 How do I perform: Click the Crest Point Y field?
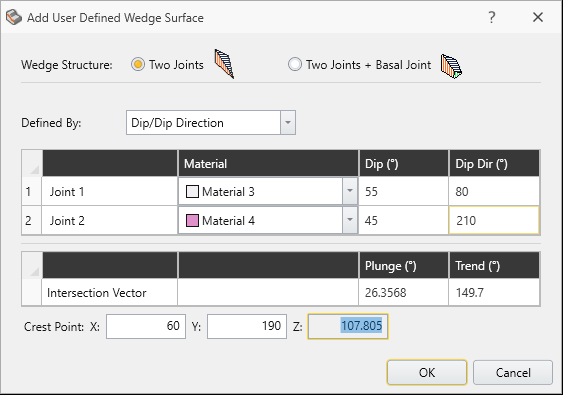(x=247, y=326)
